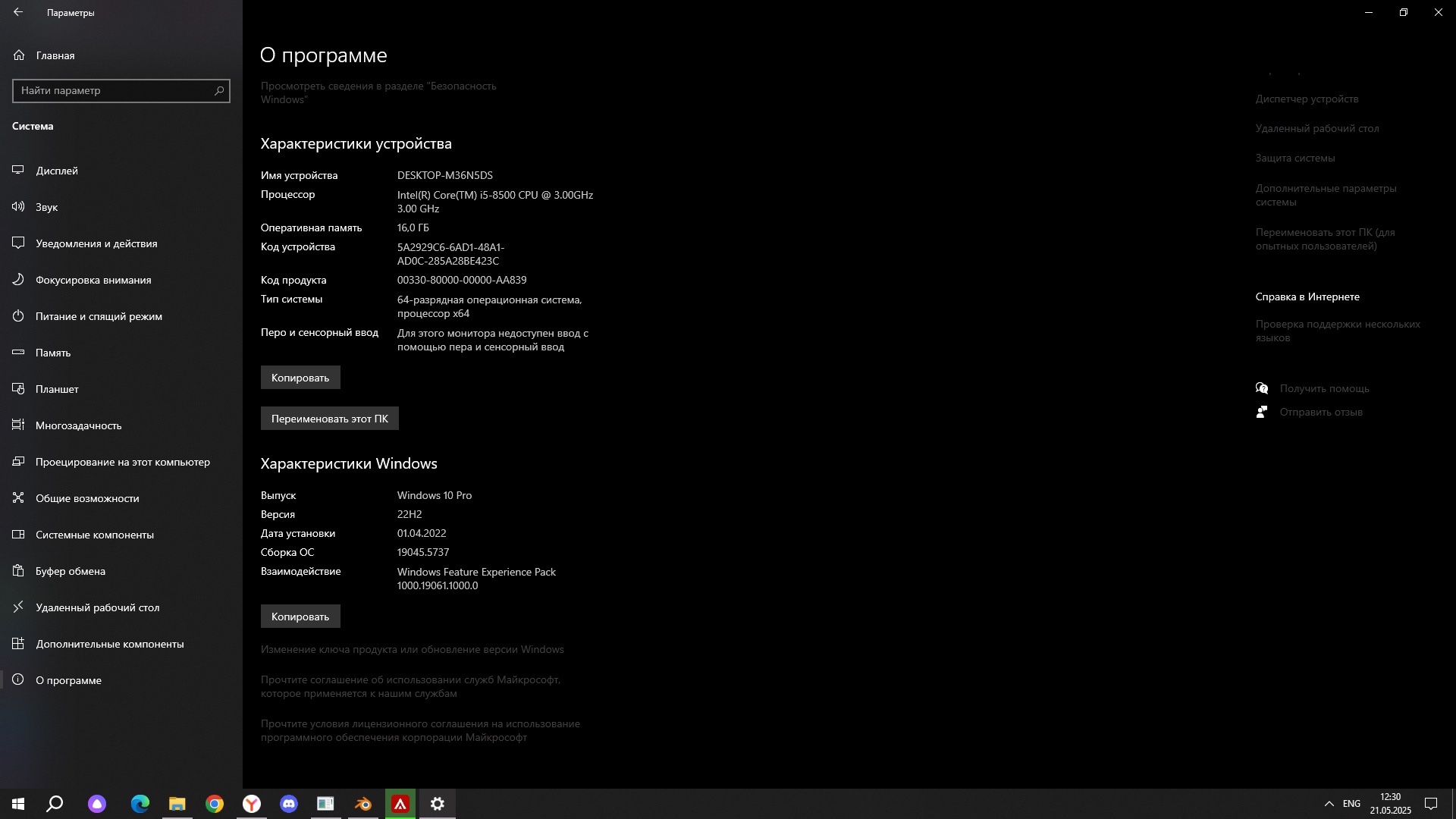Open Проецирование на этот компьютер

(121, 462)
